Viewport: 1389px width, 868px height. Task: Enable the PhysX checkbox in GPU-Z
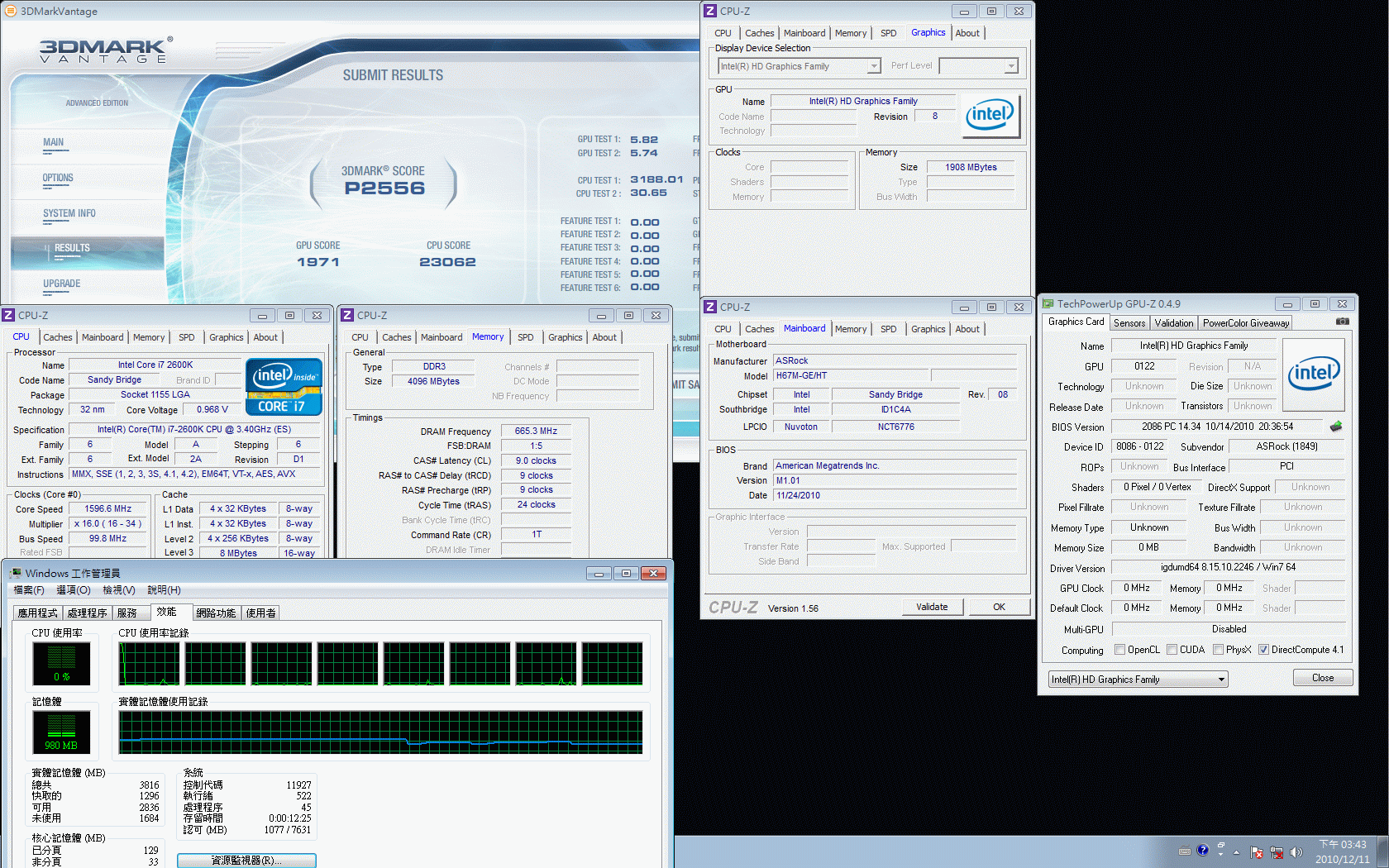(x=1218, y=650)
